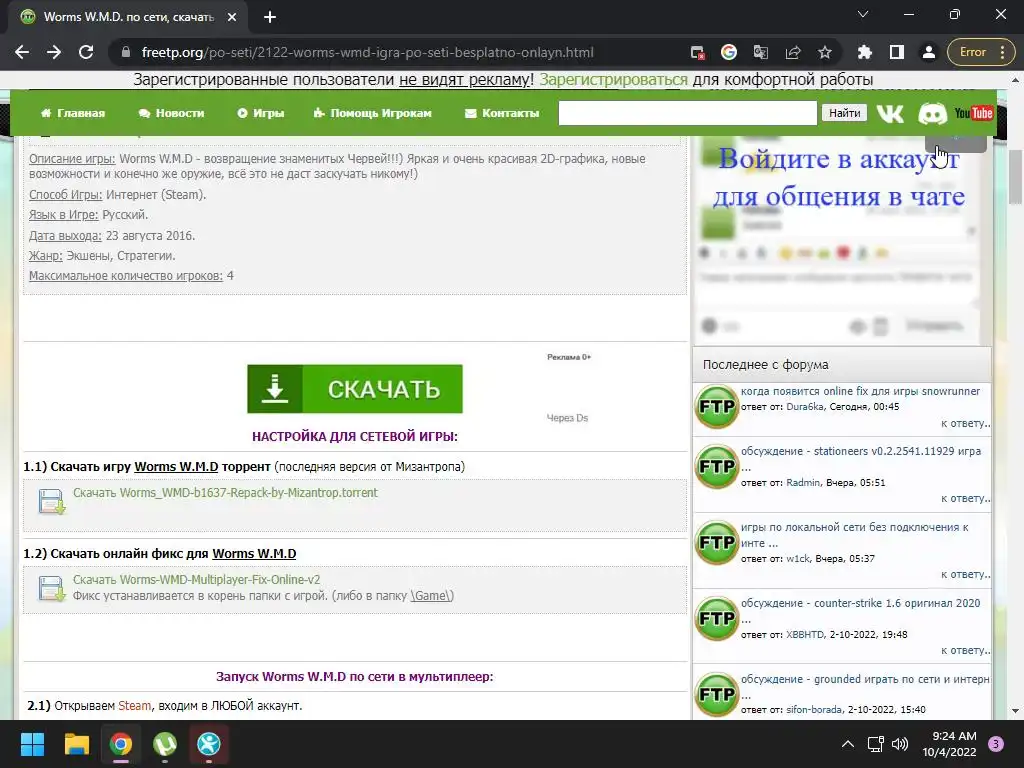The width and height of the screenshot is (1024, 768).
Task: Open the Chrome profile icon
Action: (929, 52)
